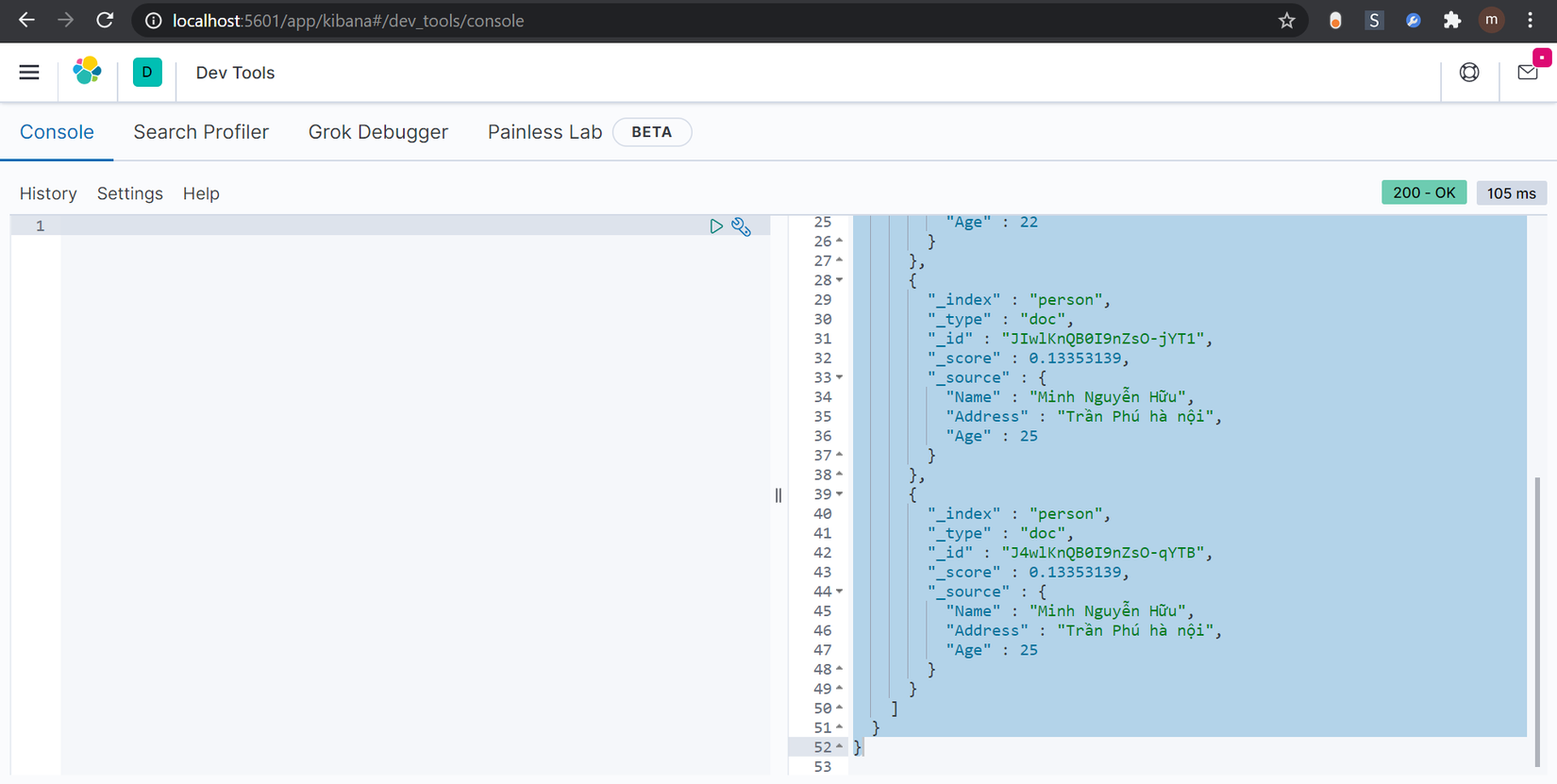Switch to the Grok Debugger tab

pyautogui.click(x=377, y=132)
